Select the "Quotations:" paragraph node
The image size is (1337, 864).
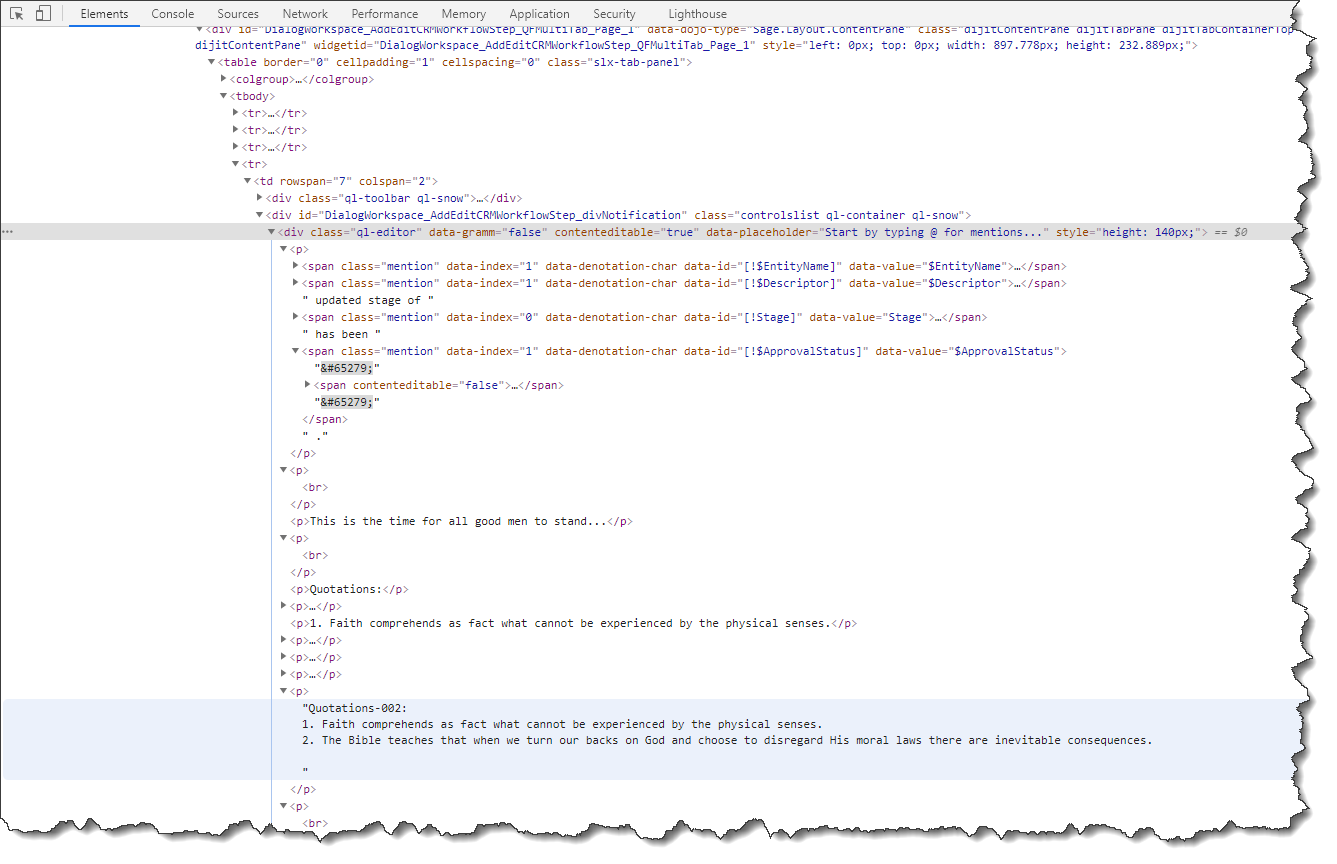(x=350, y=589)
